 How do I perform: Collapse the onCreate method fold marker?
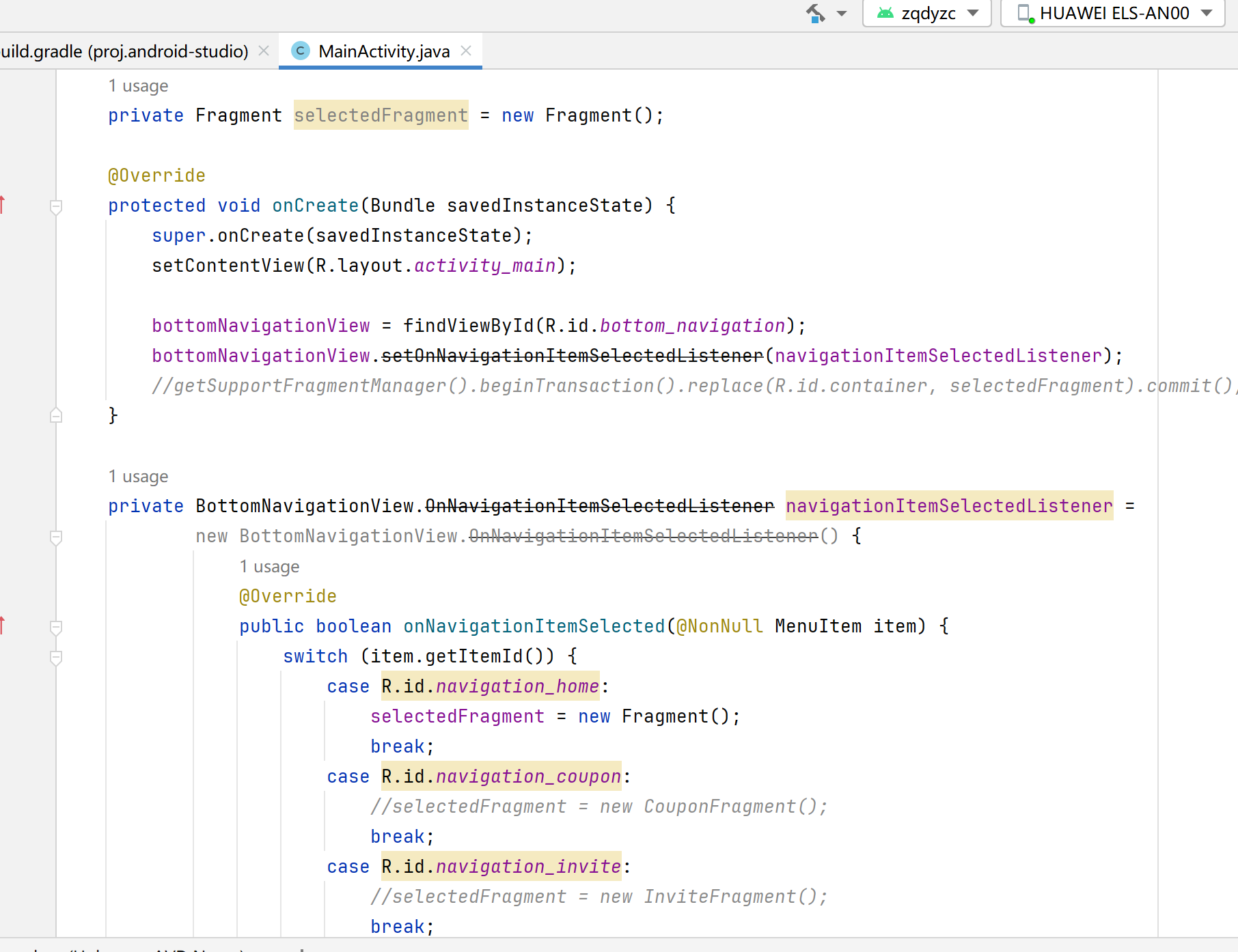coord(56,206)
